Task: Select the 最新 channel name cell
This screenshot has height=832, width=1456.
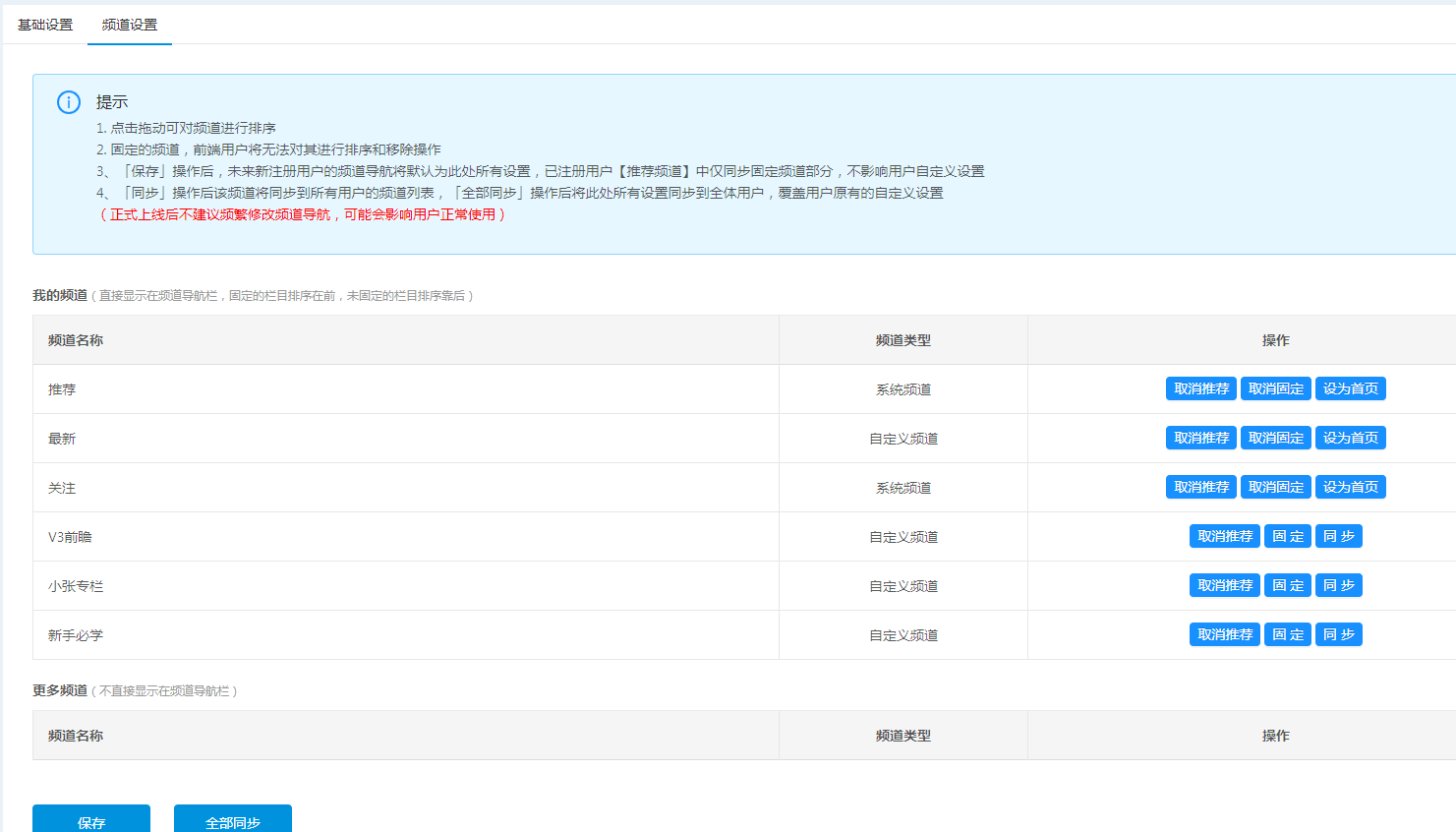Action: click(406, 439)
